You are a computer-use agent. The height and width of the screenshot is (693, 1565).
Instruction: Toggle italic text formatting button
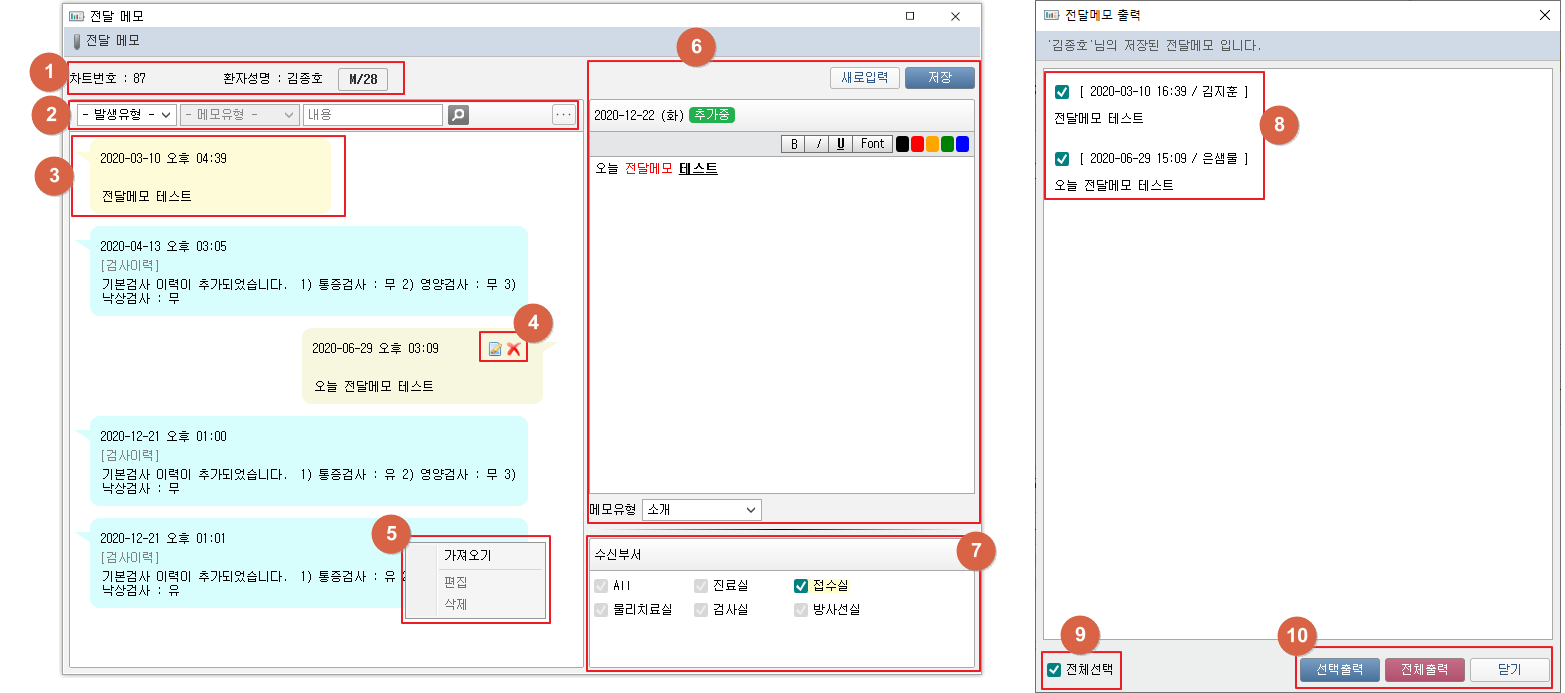tap(818, 144)
